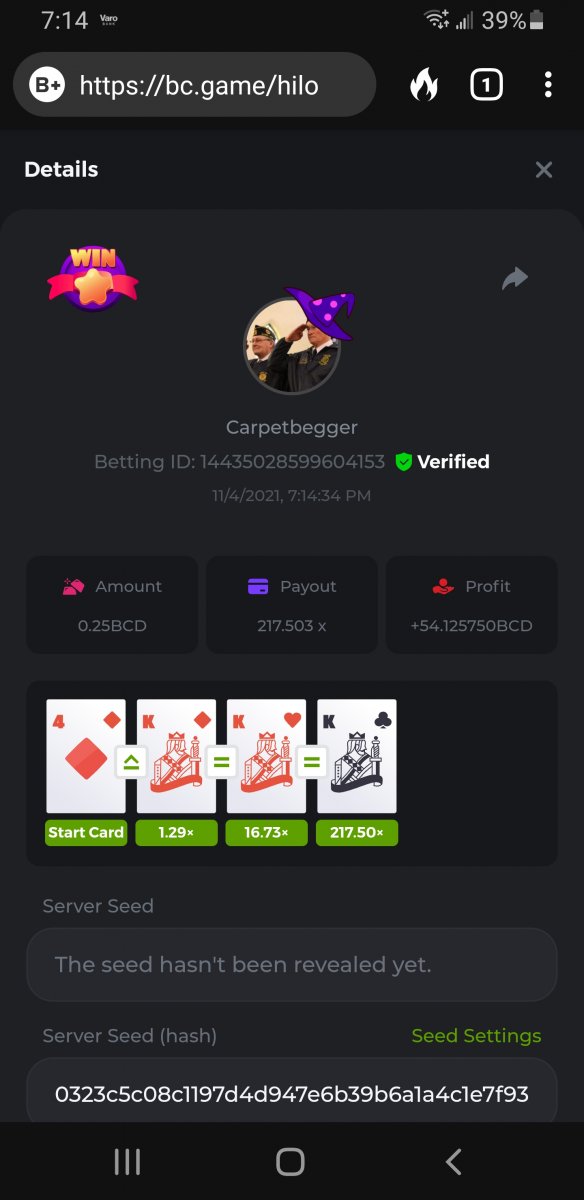Screen dimensions: 584x1200
Task: Close the Details panel
Action: (544, 169)
